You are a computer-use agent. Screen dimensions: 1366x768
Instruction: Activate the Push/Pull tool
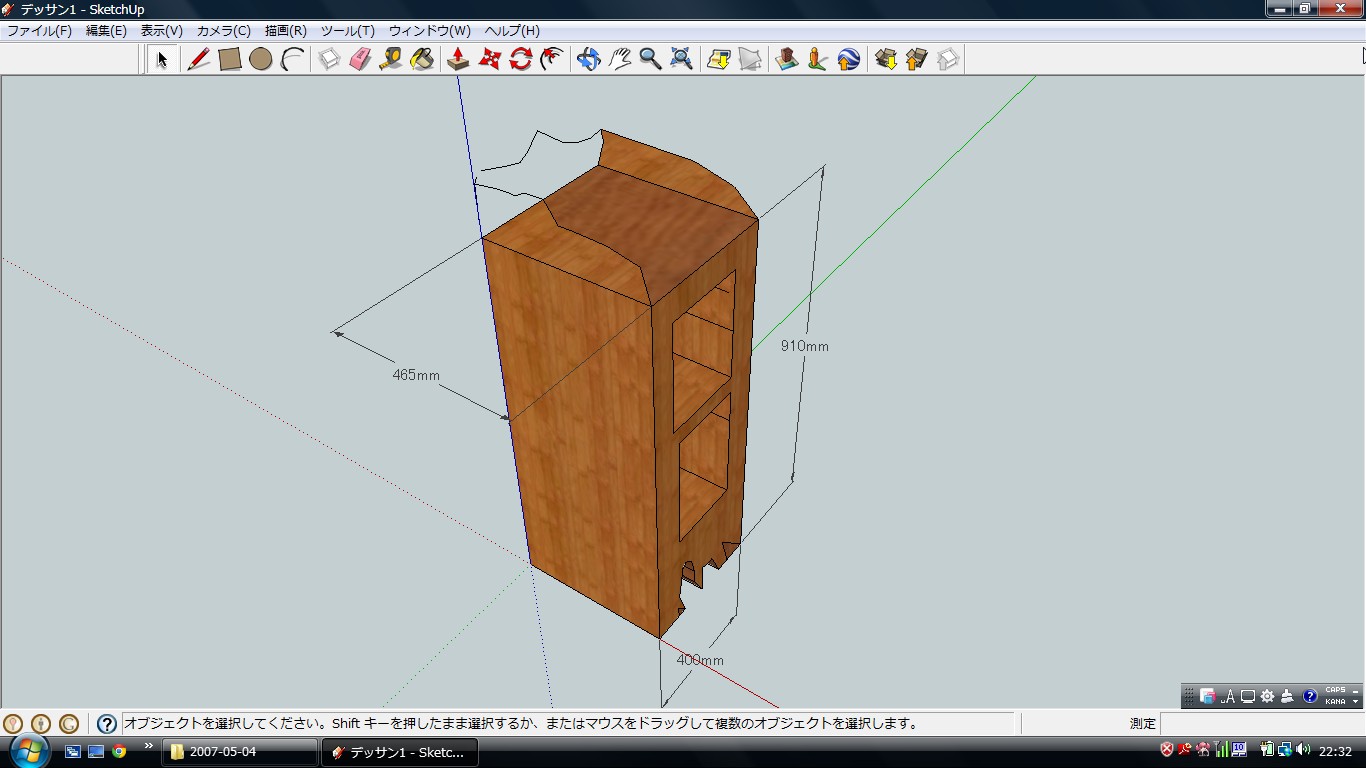point(458,60)
